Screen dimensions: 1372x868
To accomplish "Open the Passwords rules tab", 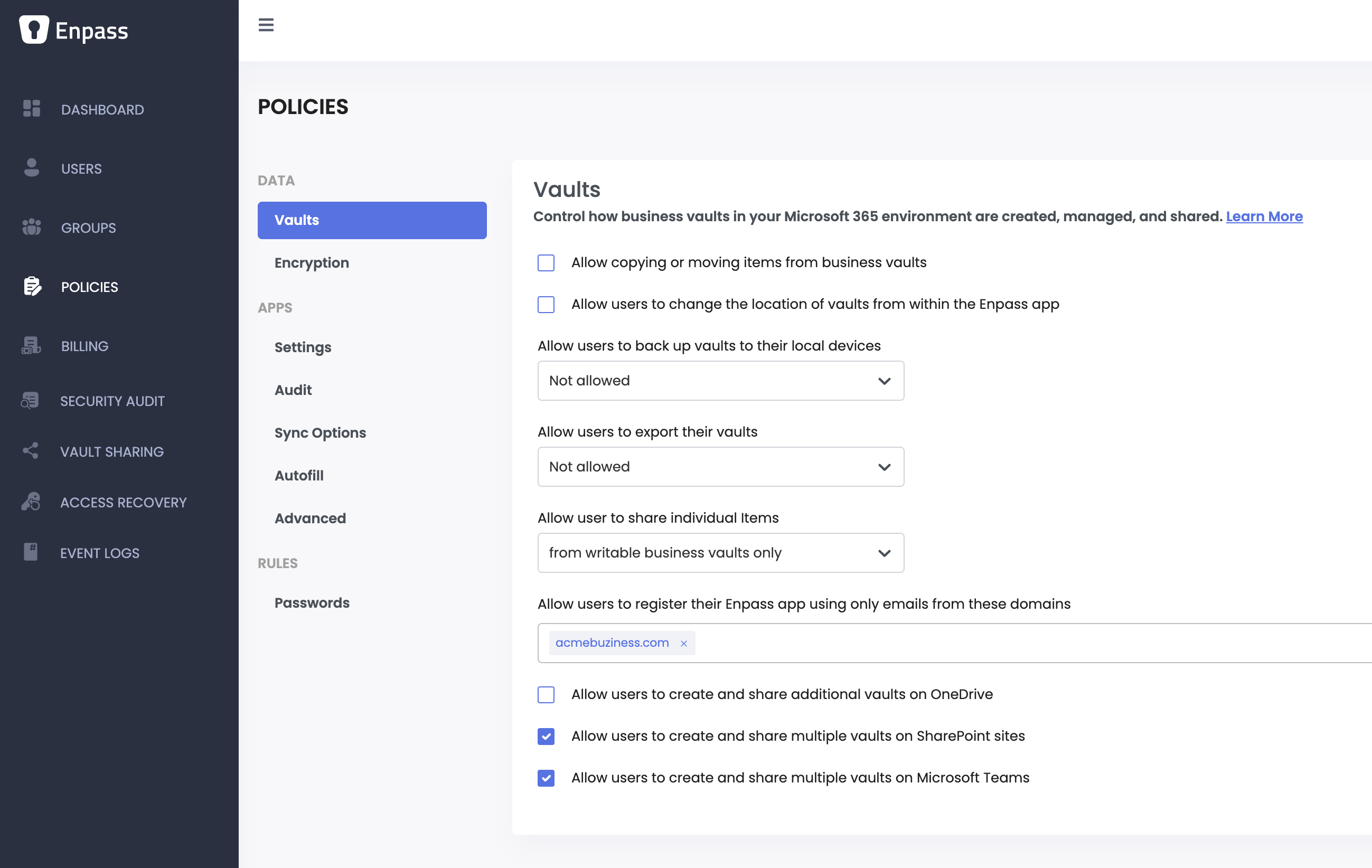I will (312, 602).
